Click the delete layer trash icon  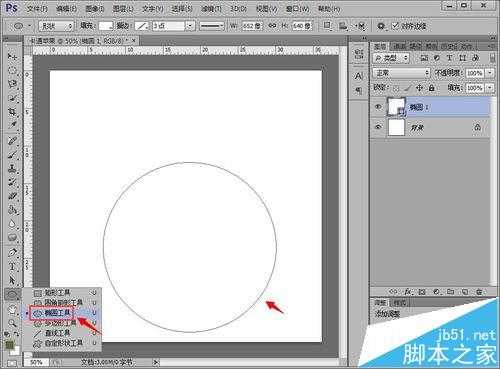pos(479,292)
